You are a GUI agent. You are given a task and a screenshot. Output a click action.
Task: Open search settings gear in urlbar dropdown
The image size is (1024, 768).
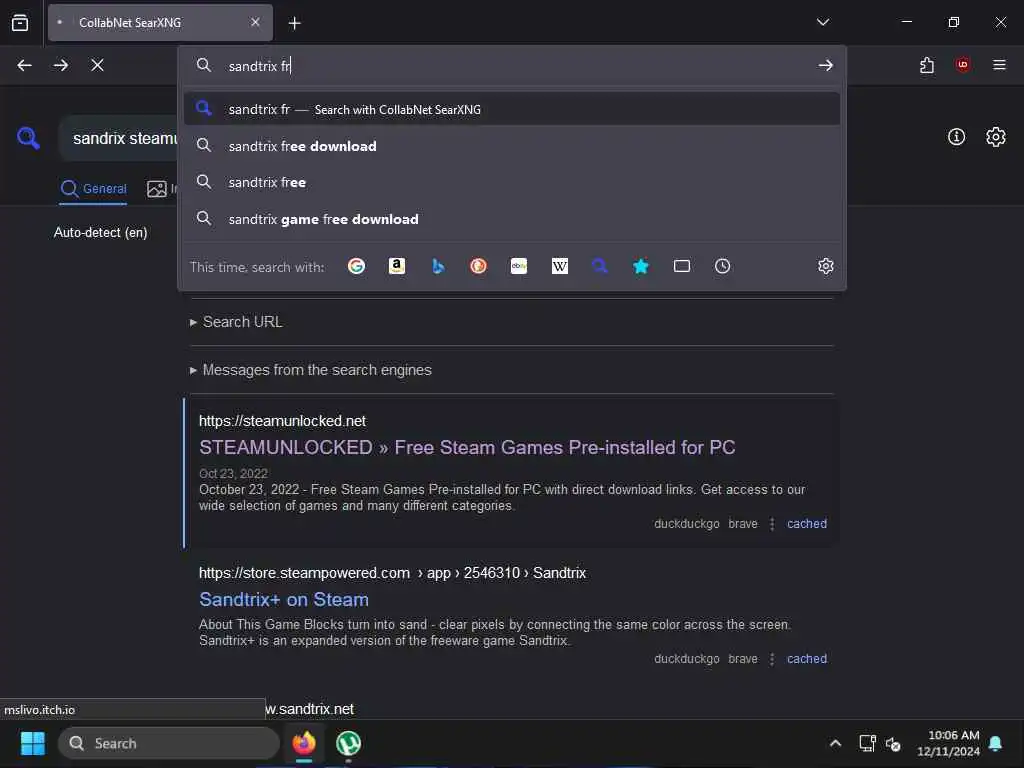pyautogui.click(x=825, y=266)
